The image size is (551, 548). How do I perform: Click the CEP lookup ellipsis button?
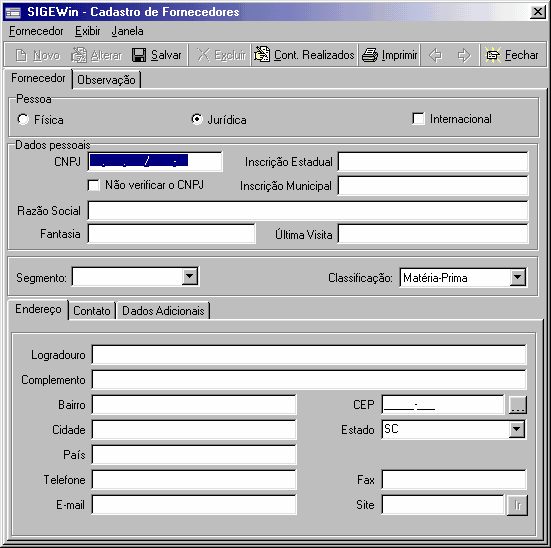pos(517,405)
